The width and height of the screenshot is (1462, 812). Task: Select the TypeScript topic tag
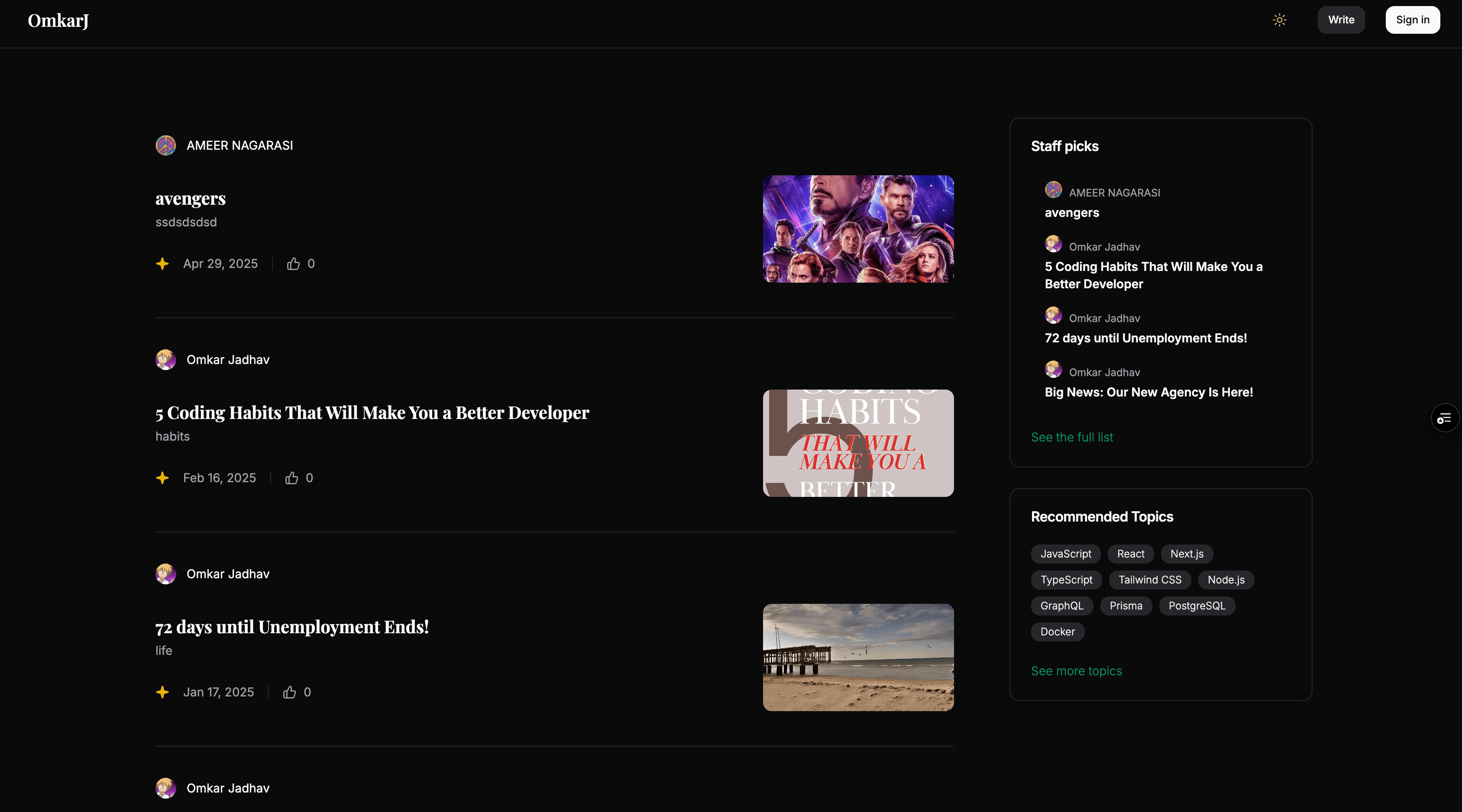tap(1066, 580)
